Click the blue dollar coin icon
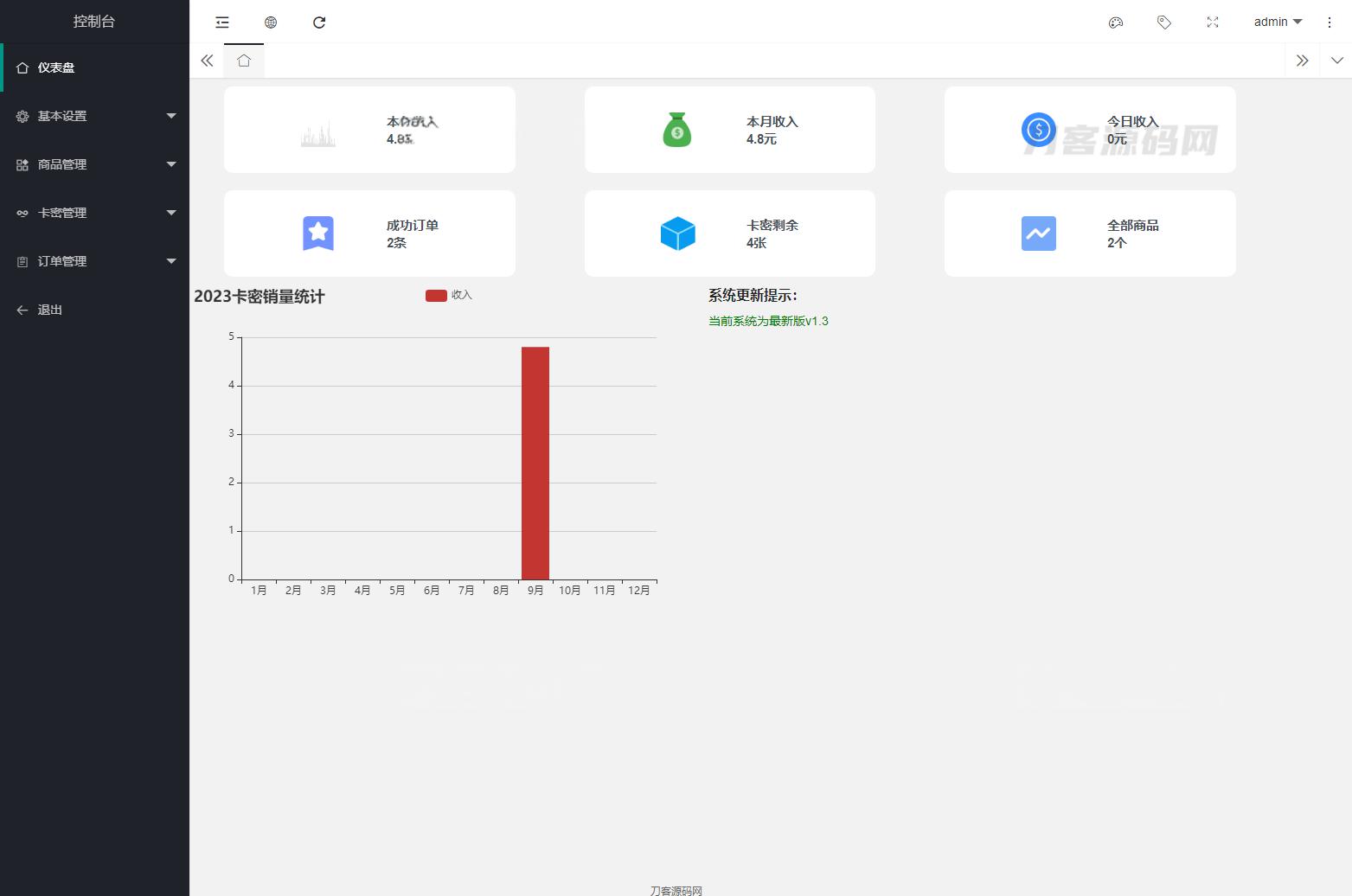Screen dimensions: 1352x896 (x=1039, y=130)
